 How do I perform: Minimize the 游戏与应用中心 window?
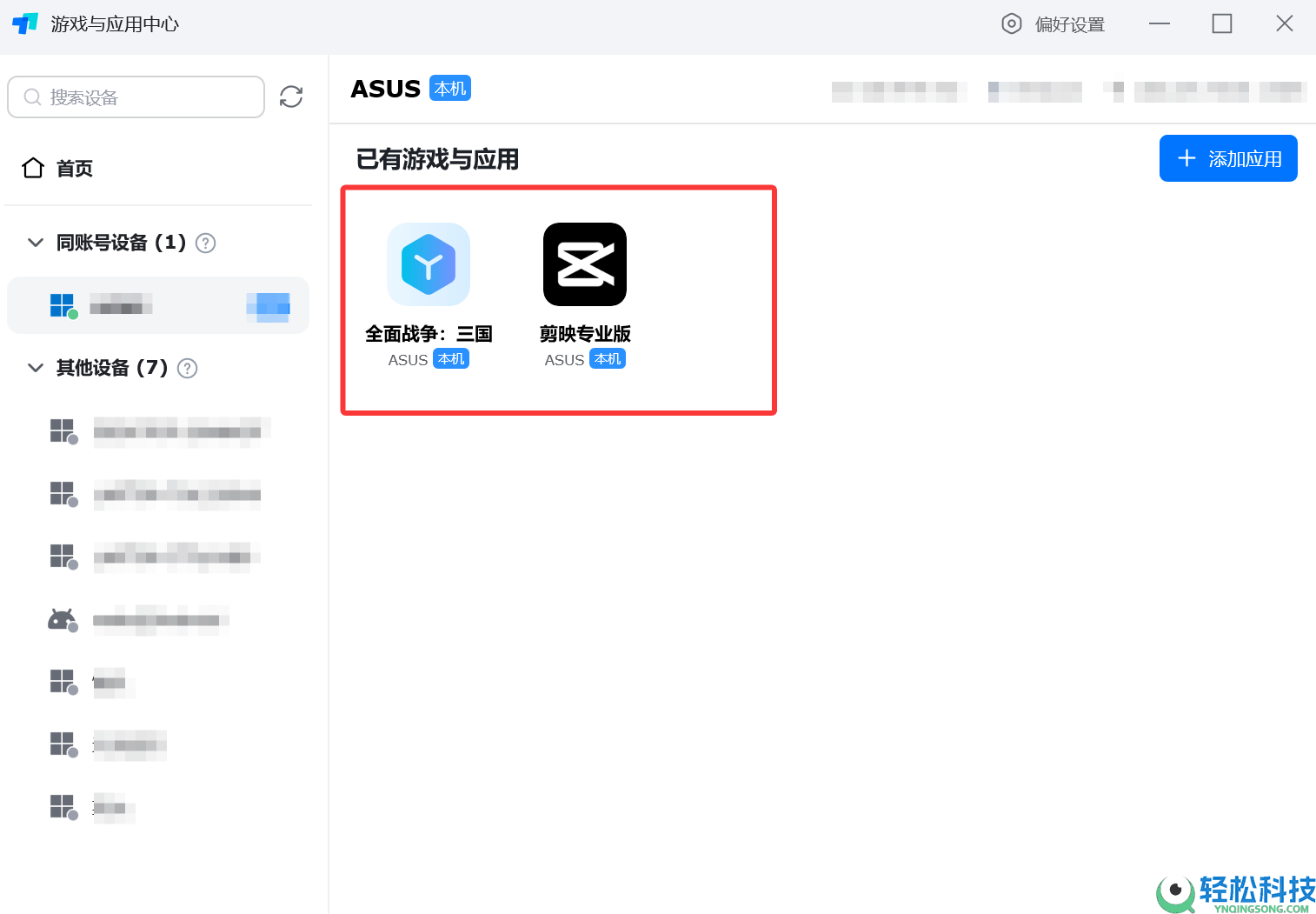pos(1160,23)
